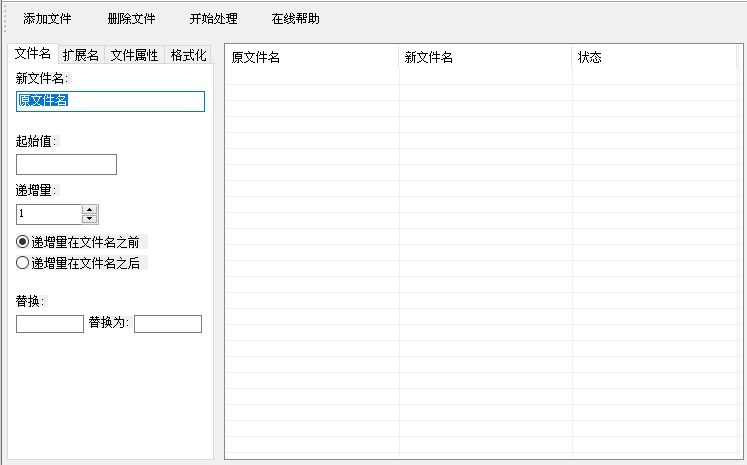
Task: Sort by the 新文件名 column header
Action: click(485, 58)
